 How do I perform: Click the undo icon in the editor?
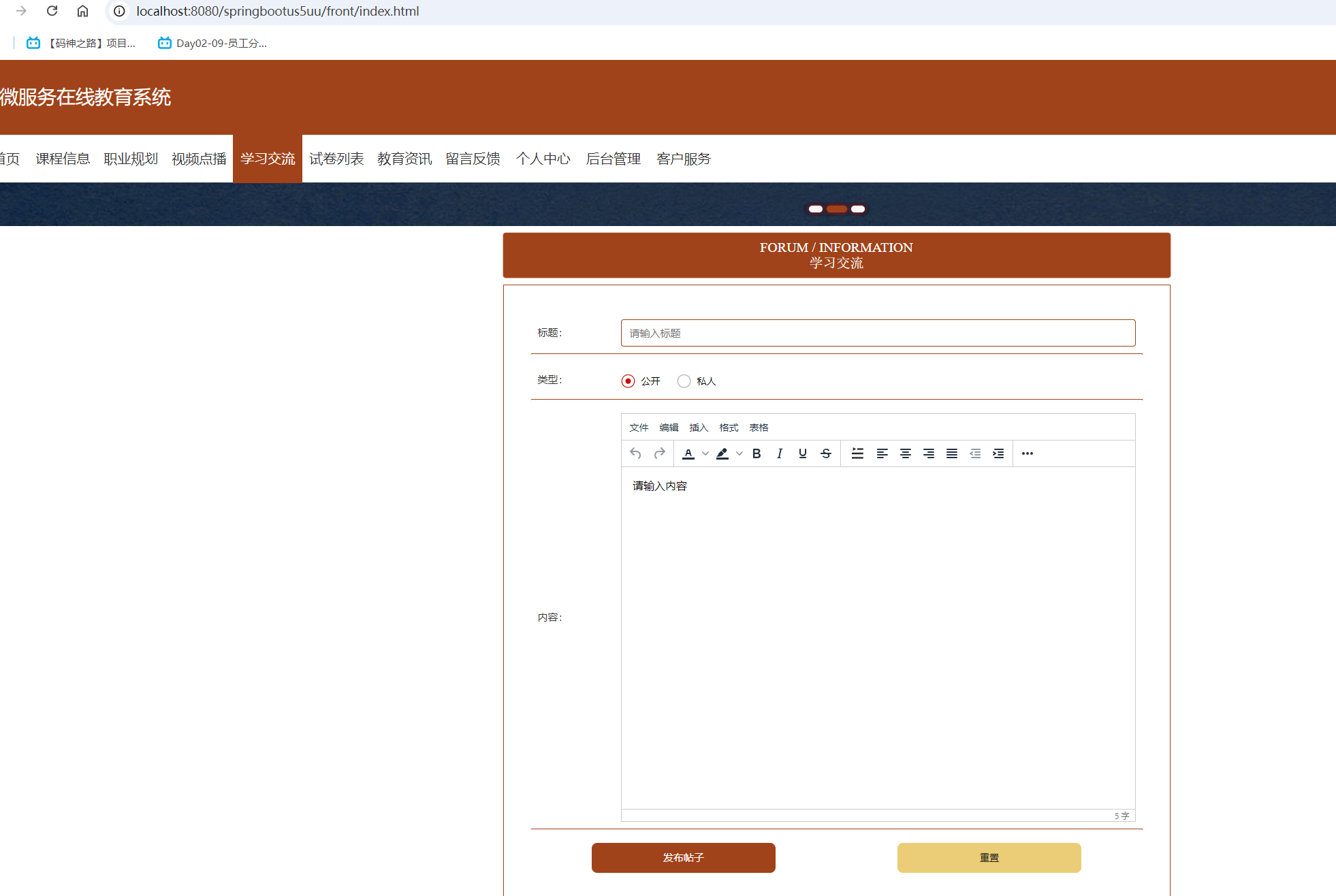(x=635, y=453)
